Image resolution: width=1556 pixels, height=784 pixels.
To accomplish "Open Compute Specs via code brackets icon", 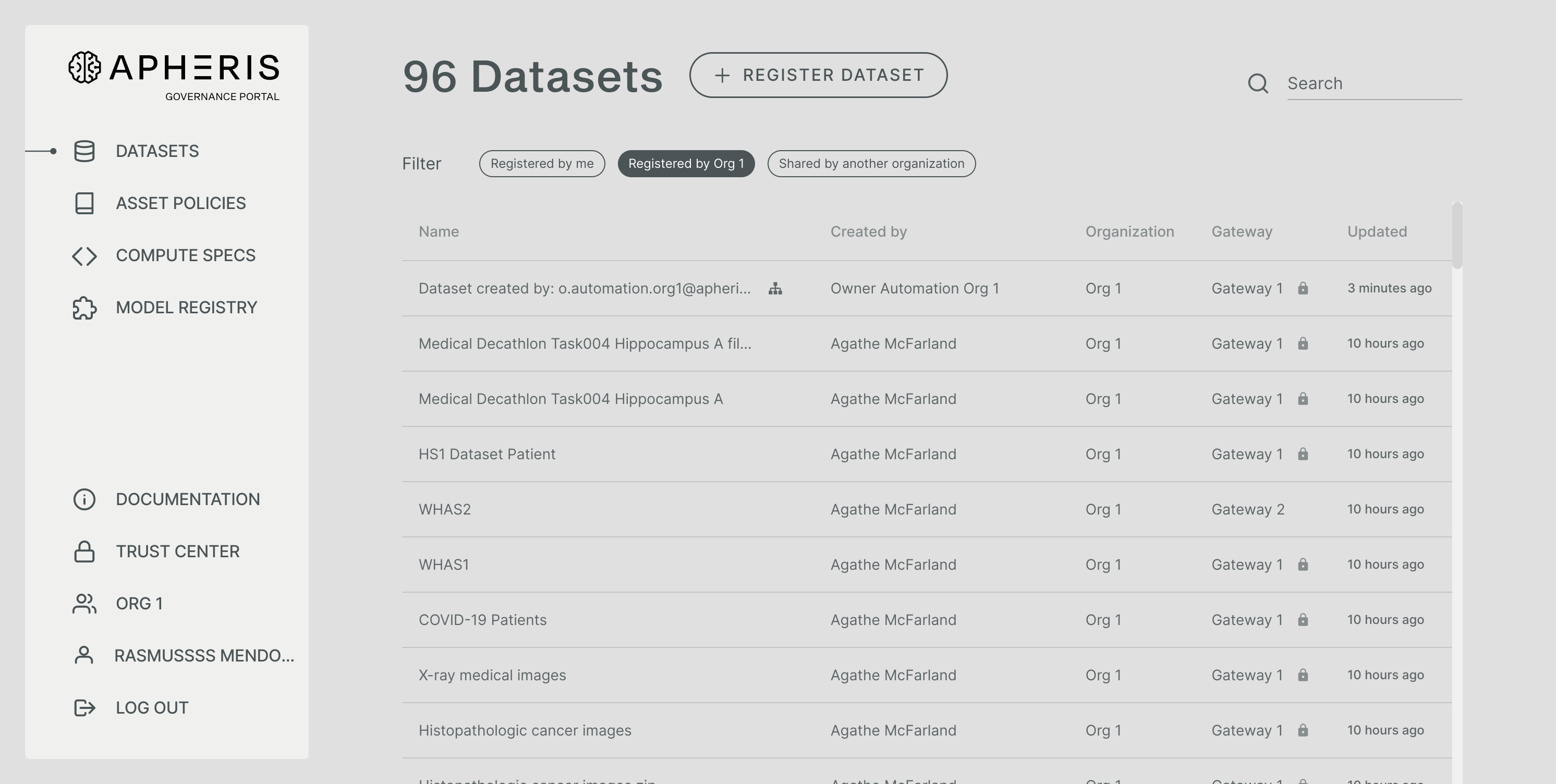I will [x=84, y=255].
